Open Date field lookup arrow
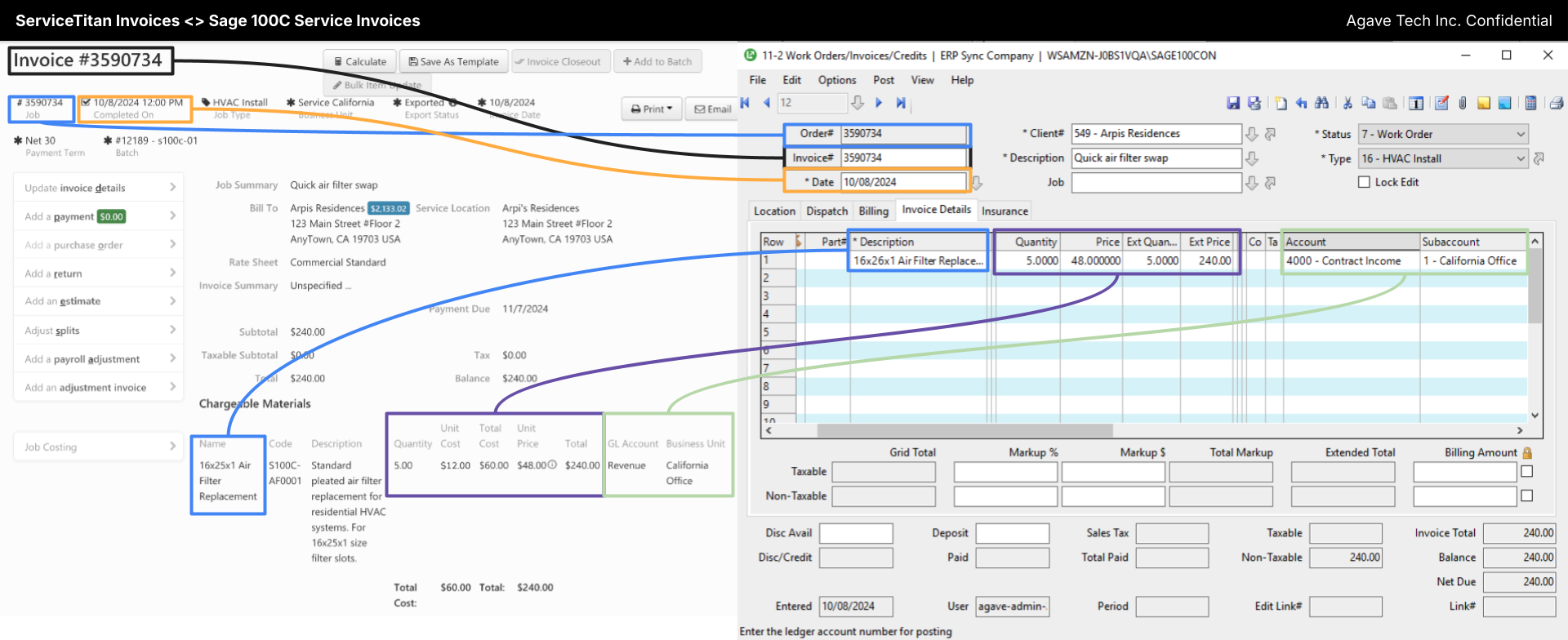Screen dimensions: 1568x640 (977, 183)
